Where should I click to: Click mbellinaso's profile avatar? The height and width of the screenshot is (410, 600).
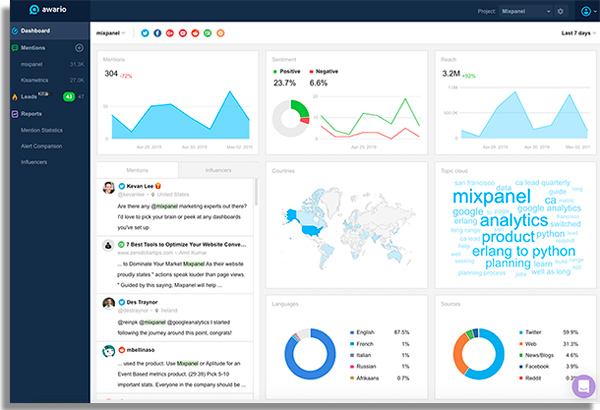point(109,351)
